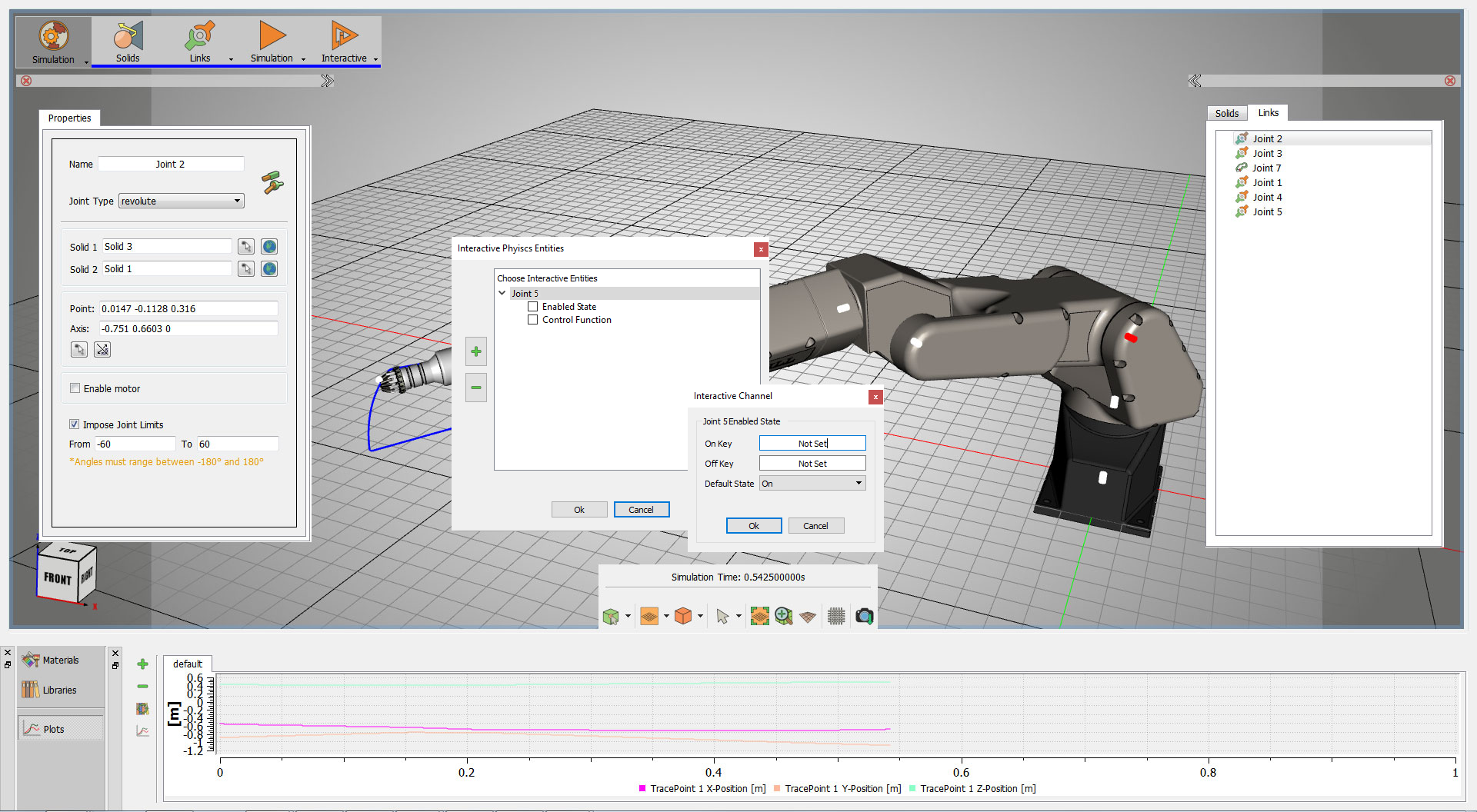
Task: Collapse Joint 5 tree node
Action: (x=502, y=293)
